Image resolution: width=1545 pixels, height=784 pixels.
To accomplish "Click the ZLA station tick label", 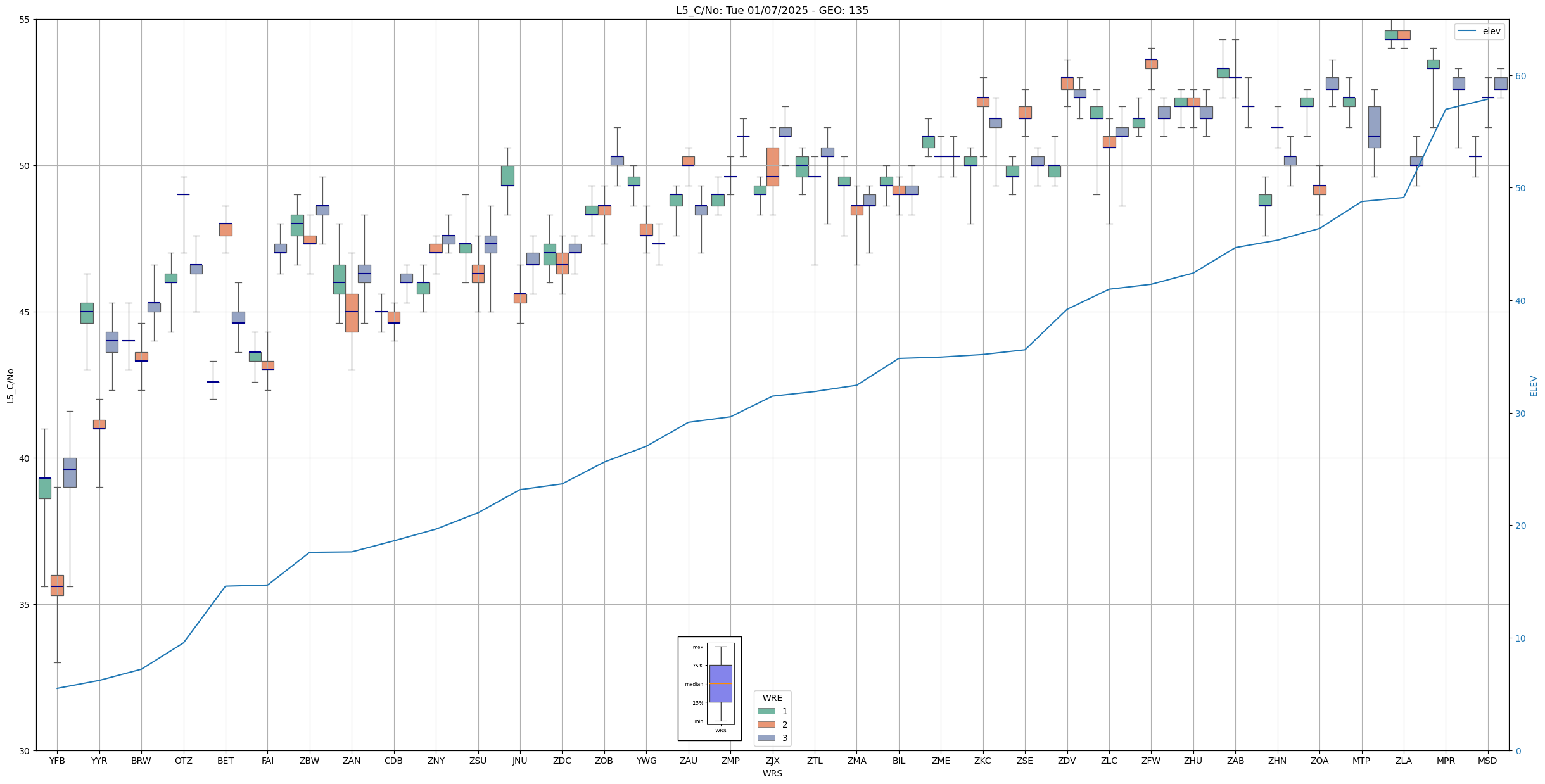I will [x=1403, y=761].
